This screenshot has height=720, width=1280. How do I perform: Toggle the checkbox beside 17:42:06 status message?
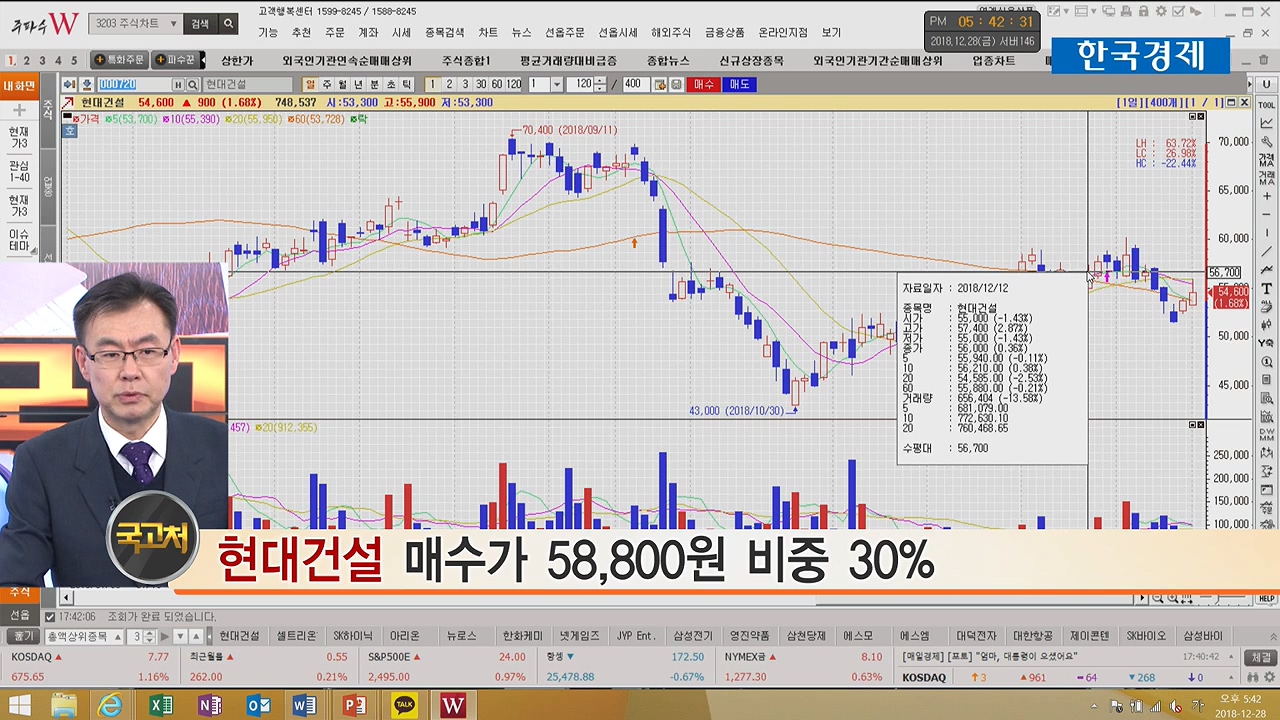tap(50, 617)
